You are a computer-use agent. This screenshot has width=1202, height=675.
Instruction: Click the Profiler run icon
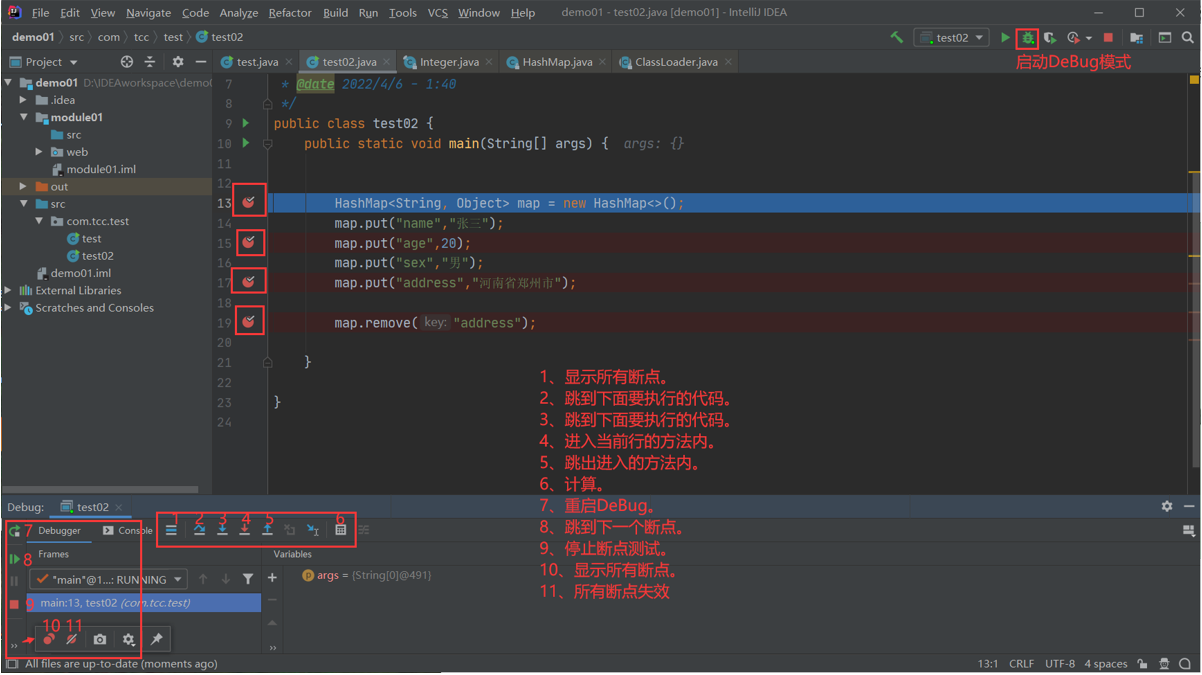coord(1073,38)
